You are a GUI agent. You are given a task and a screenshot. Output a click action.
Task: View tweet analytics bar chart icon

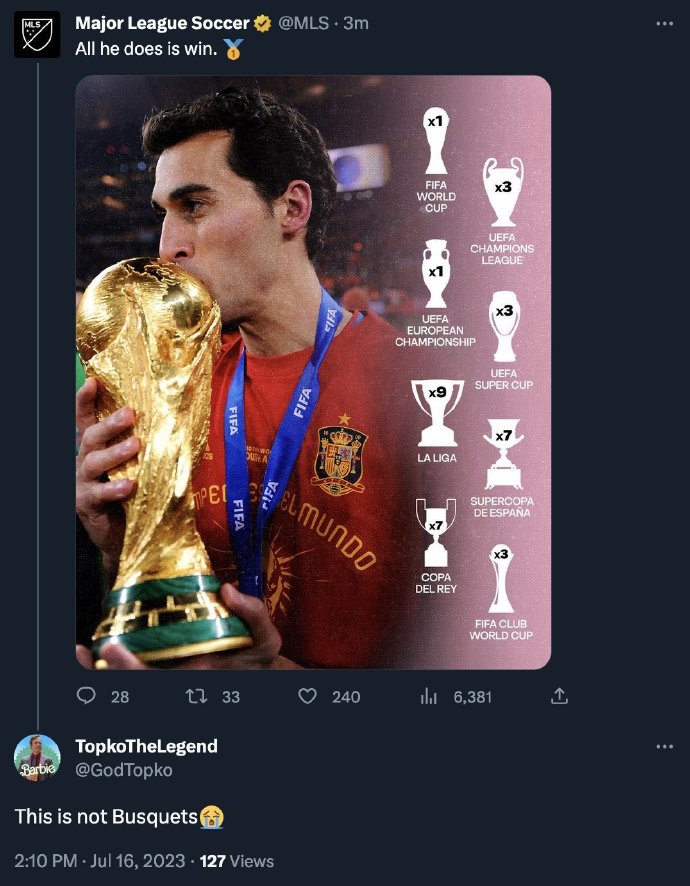pos(428,696)
